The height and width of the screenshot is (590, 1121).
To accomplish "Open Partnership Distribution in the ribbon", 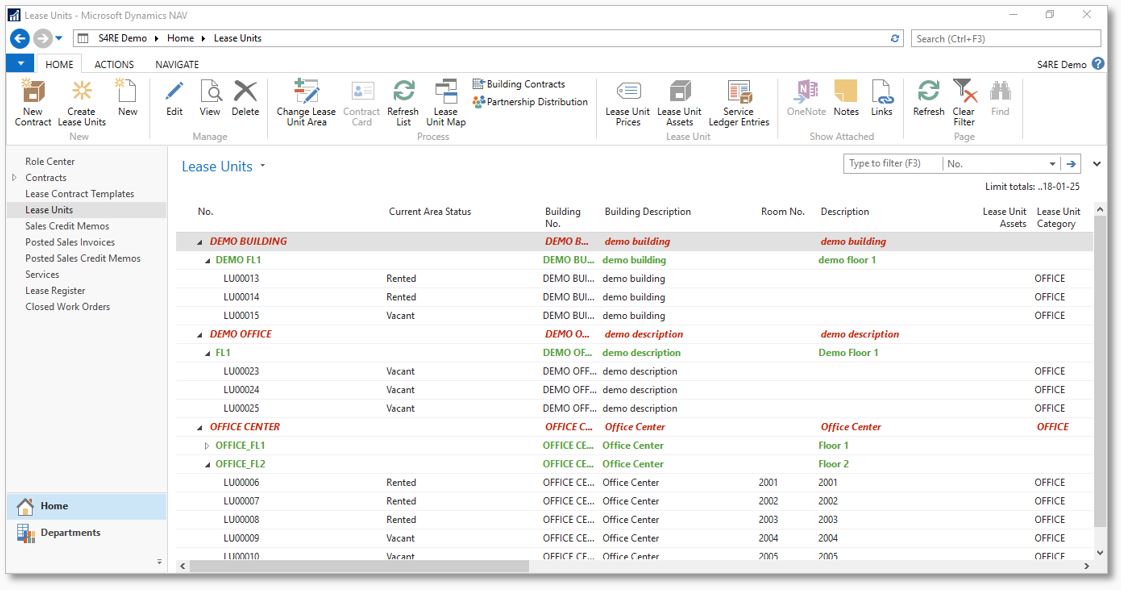I will click(530, 102).
